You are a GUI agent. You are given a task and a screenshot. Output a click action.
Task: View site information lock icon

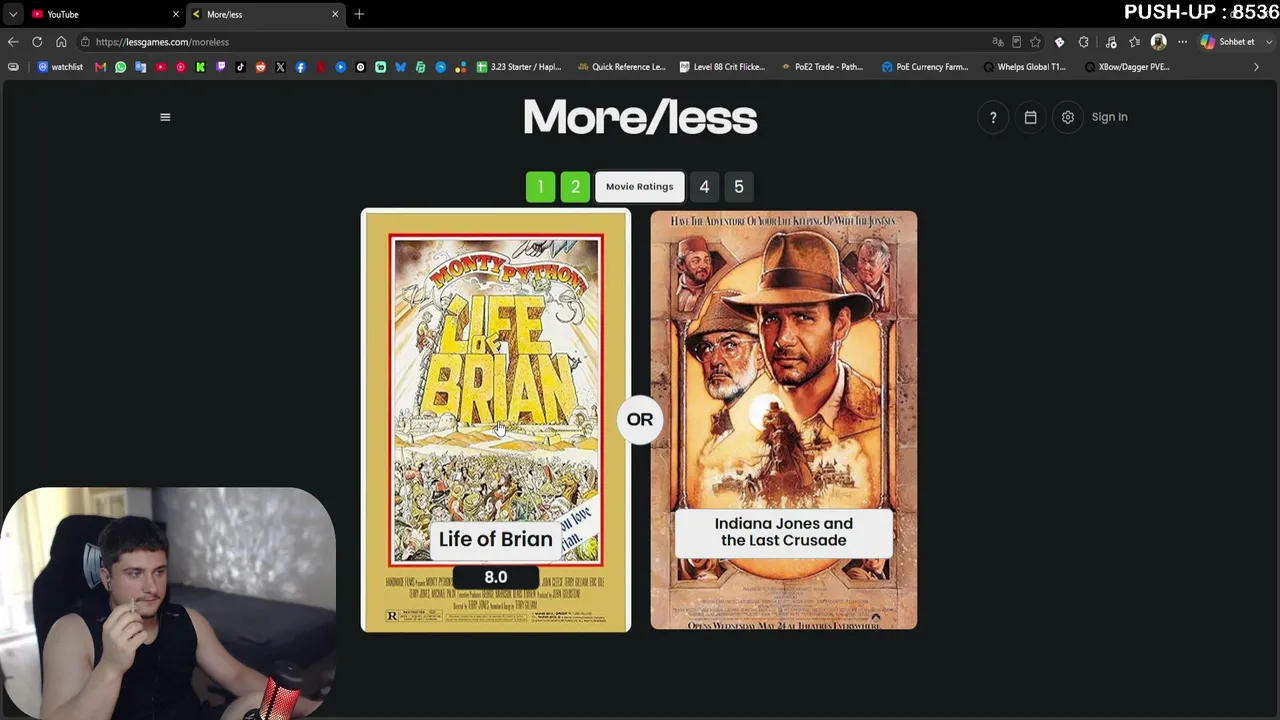tap(85, 42)
